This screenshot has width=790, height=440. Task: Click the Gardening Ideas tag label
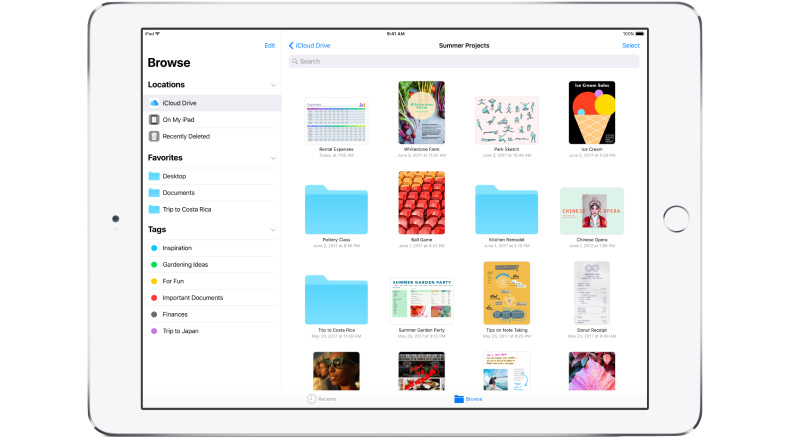(x=185, y=265)
